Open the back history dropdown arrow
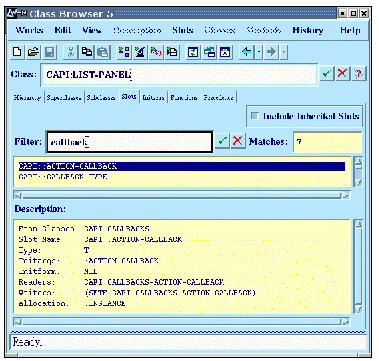 pos(259,52)
